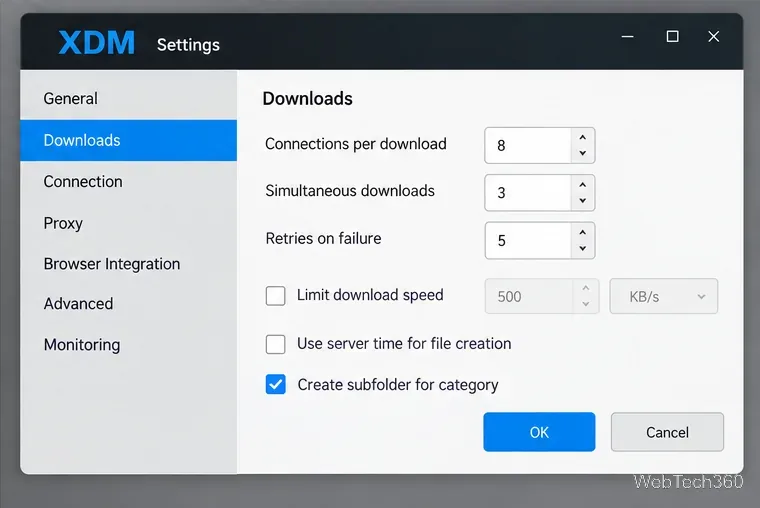Decrease Simultaneous downloads count

(583, 201)
